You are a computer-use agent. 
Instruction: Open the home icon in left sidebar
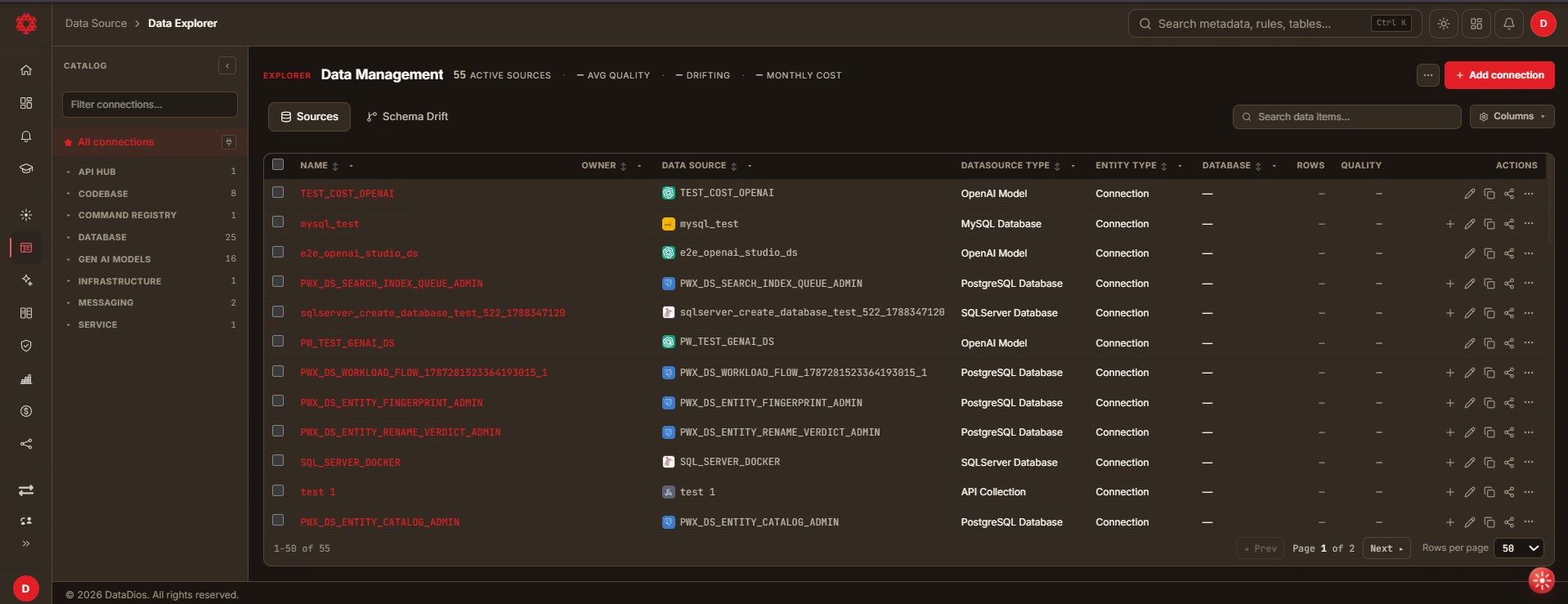coord(26,70)
